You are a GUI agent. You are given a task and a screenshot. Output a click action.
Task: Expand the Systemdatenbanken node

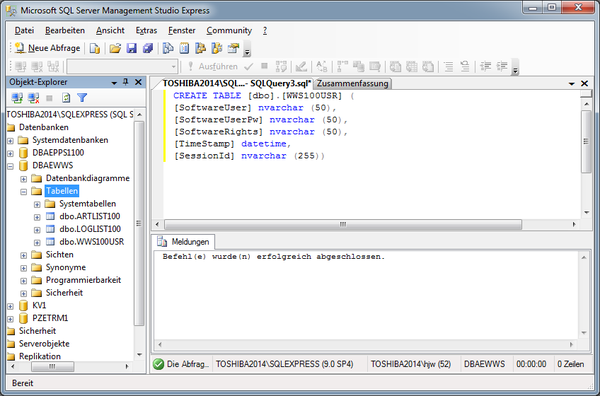tap(10, 141)
